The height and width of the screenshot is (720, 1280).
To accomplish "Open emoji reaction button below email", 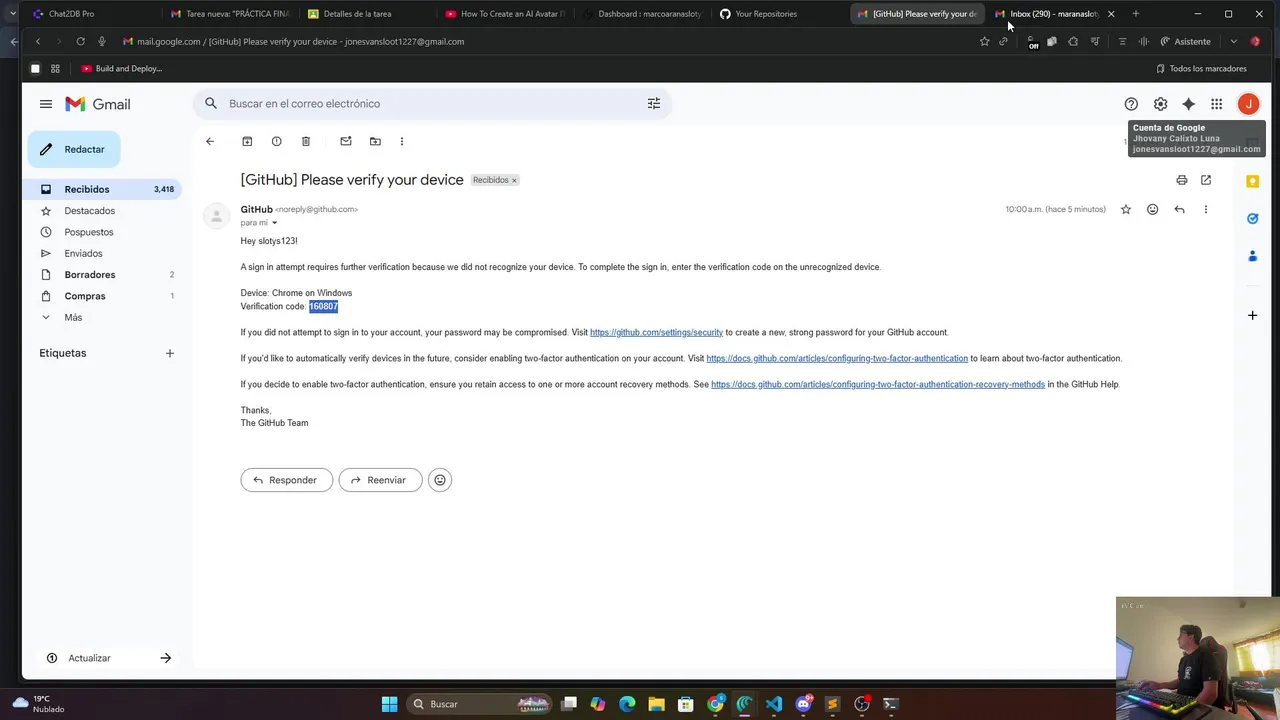I will [x=440, y=480].
